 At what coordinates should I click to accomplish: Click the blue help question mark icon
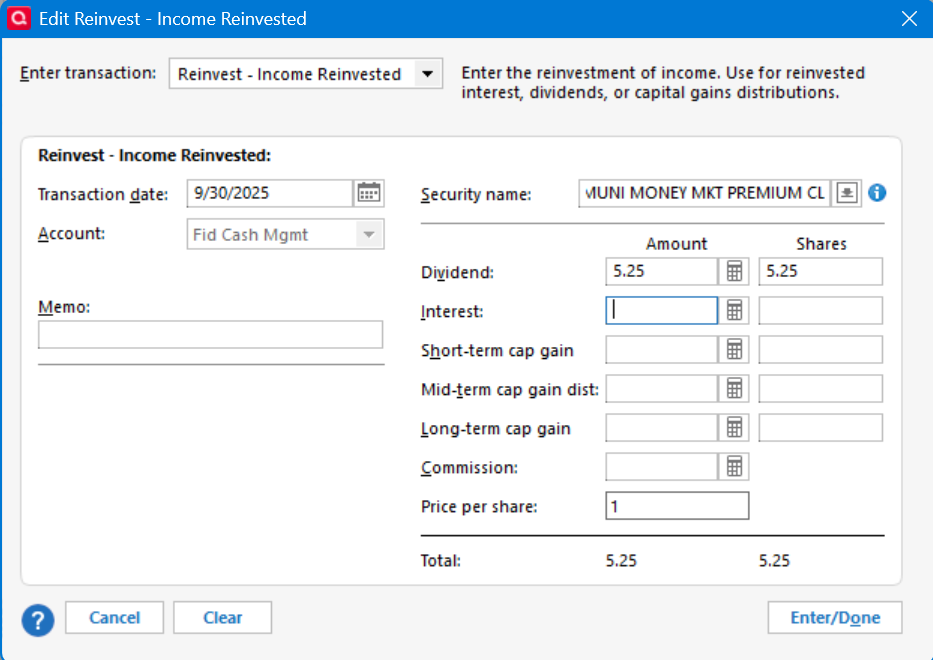37,620
